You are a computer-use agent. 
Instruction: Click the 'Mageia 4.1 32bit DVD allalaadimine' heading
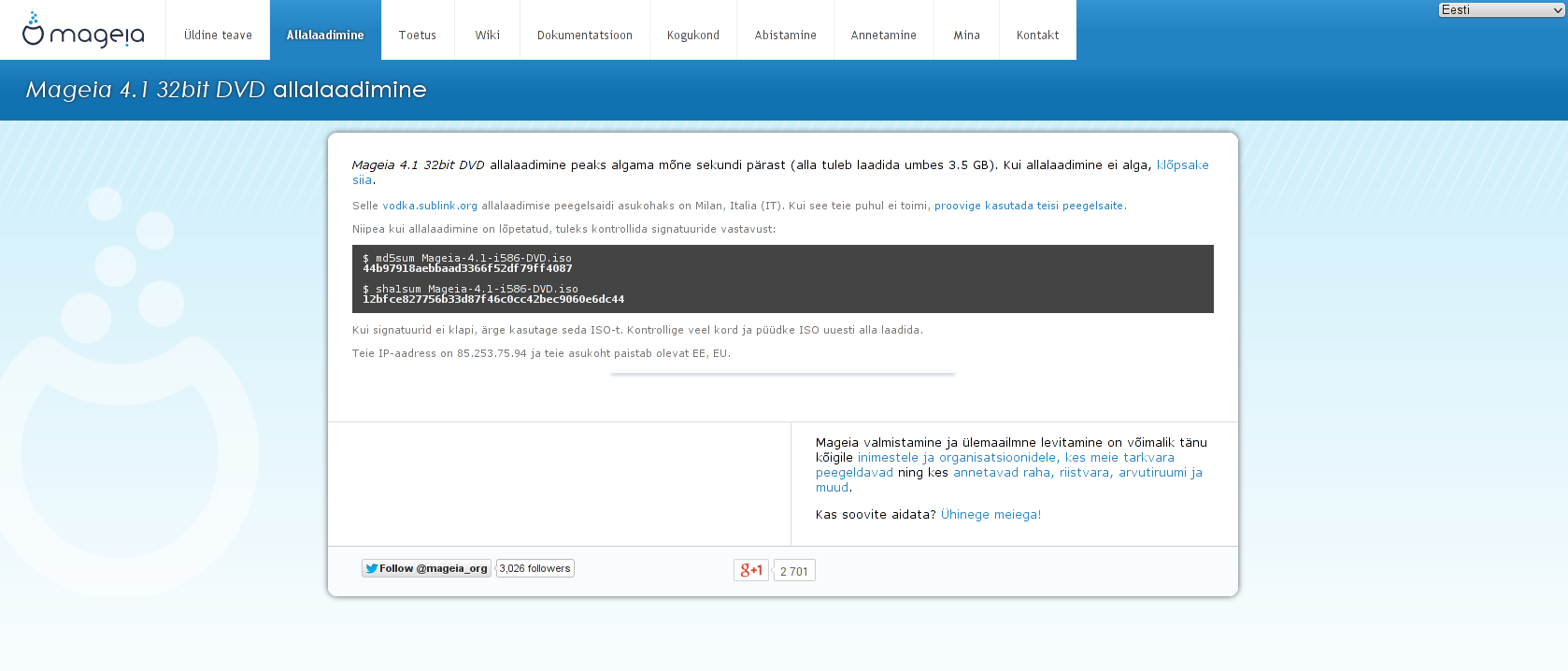[226, 90]
